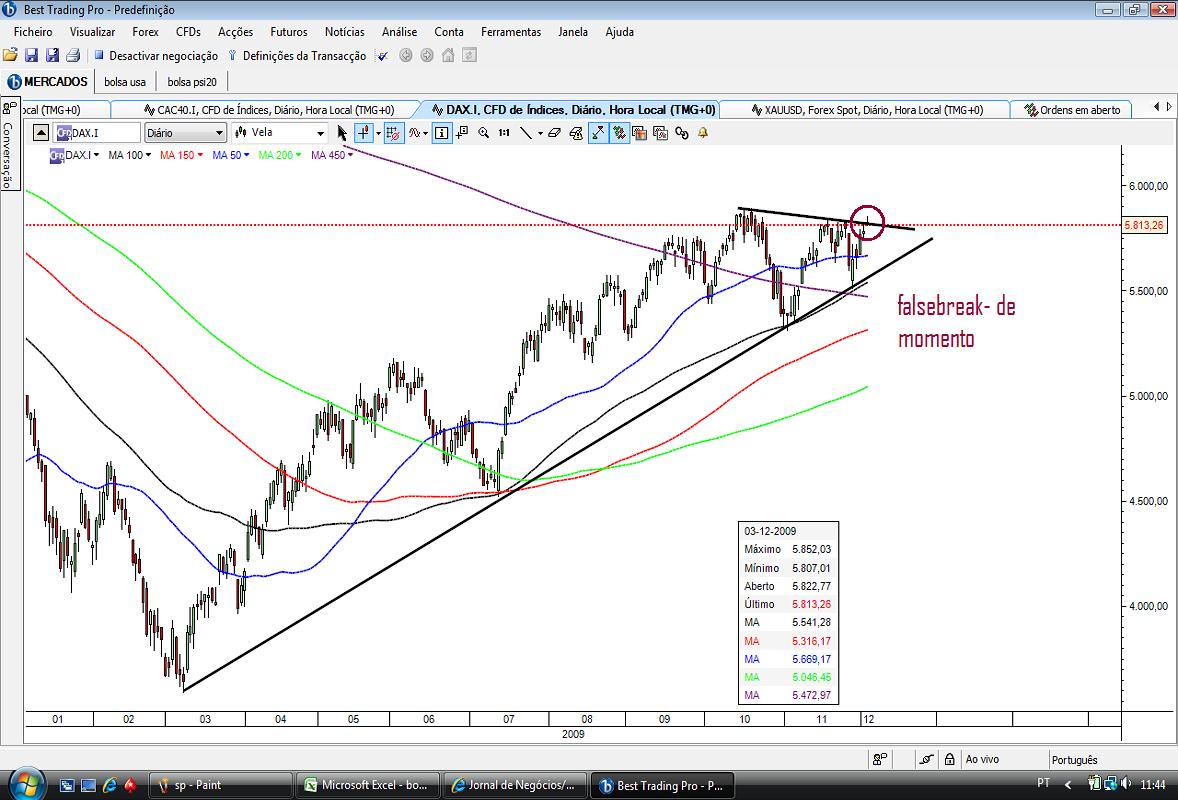
Task: Open the Notícias menu
Action: pos(344,32)
